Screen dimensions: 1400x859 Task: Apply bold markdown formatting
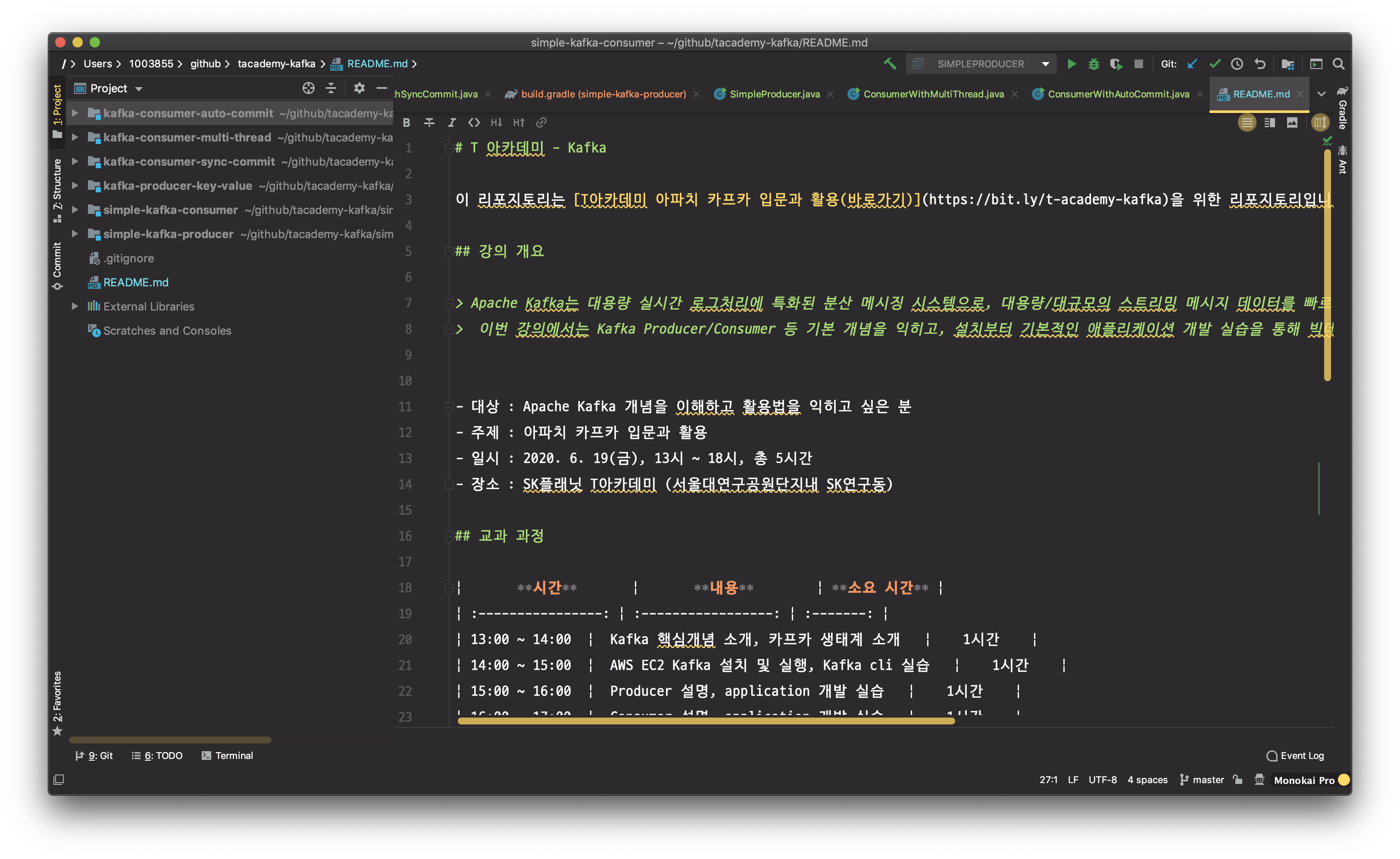406,122
